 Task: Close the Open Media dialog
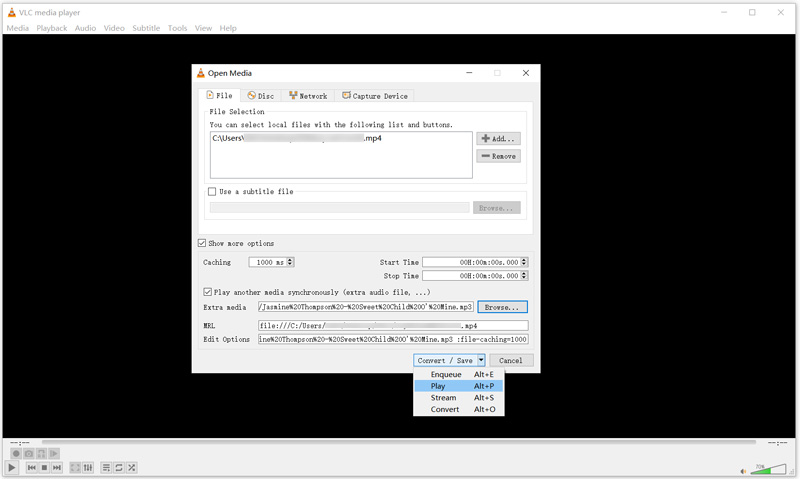tap(526, 73)
